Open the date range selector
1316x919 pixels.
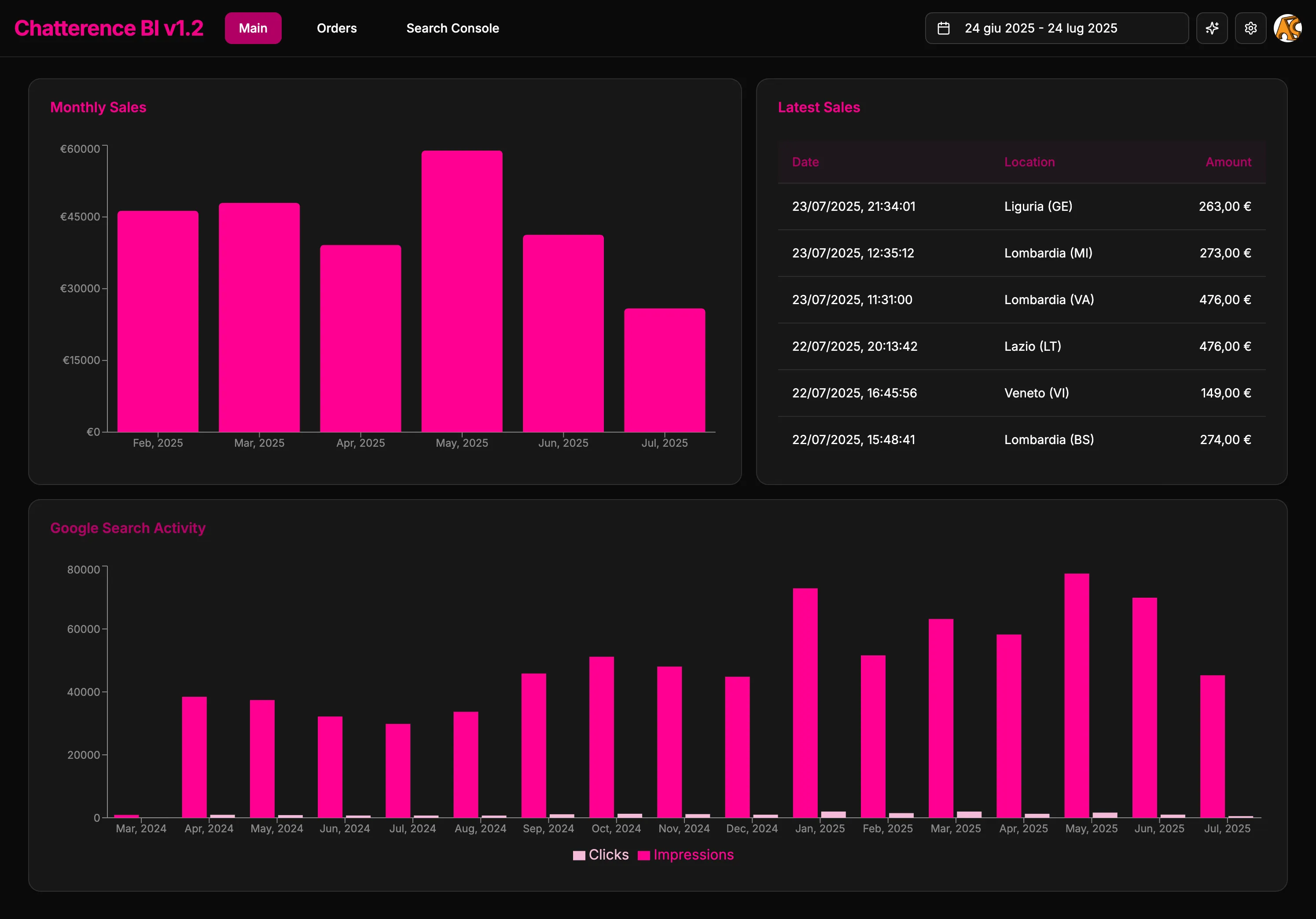click(x=1056, y=28)
